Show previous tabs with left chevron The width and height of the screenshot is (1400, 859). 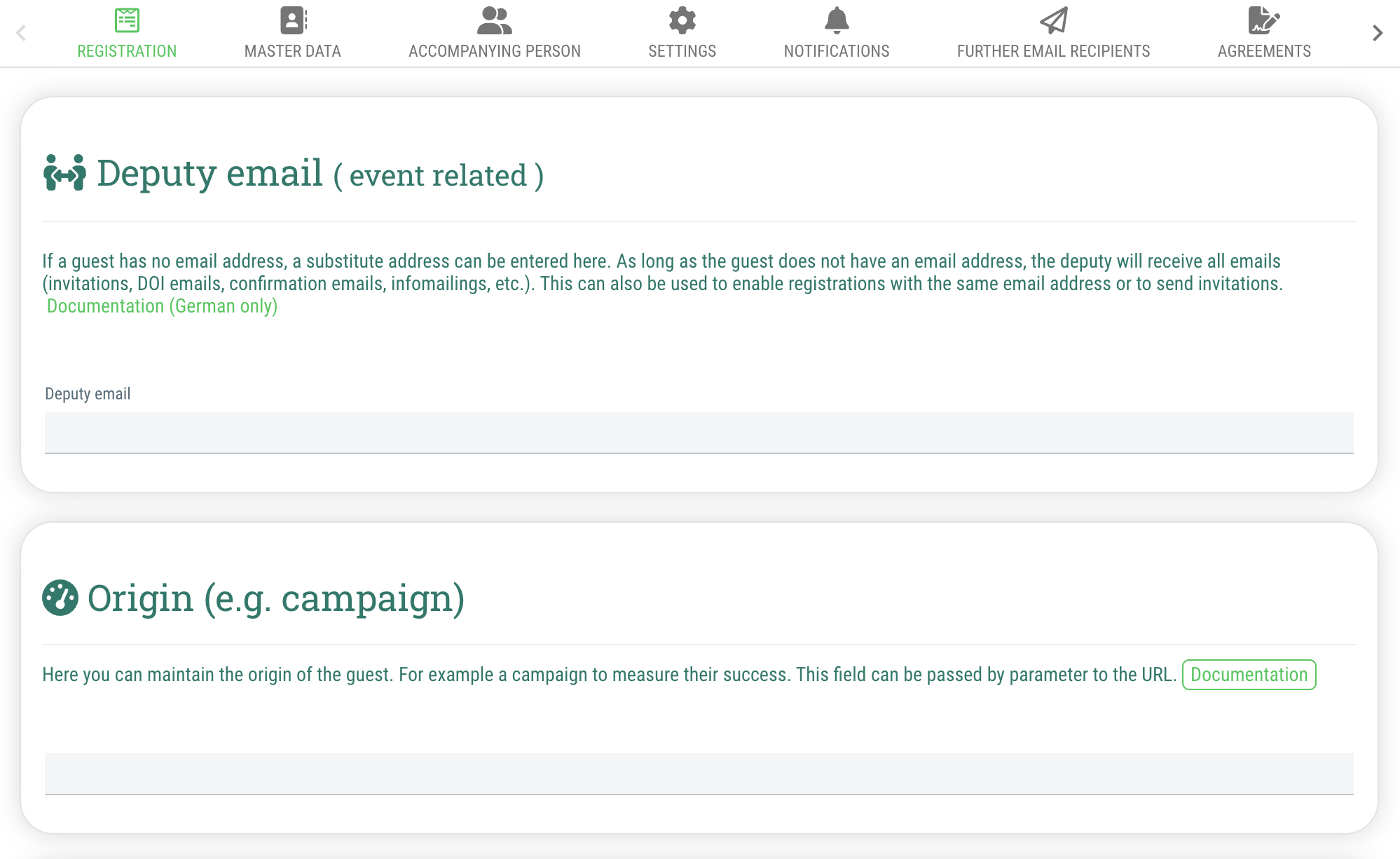(21, 33)
